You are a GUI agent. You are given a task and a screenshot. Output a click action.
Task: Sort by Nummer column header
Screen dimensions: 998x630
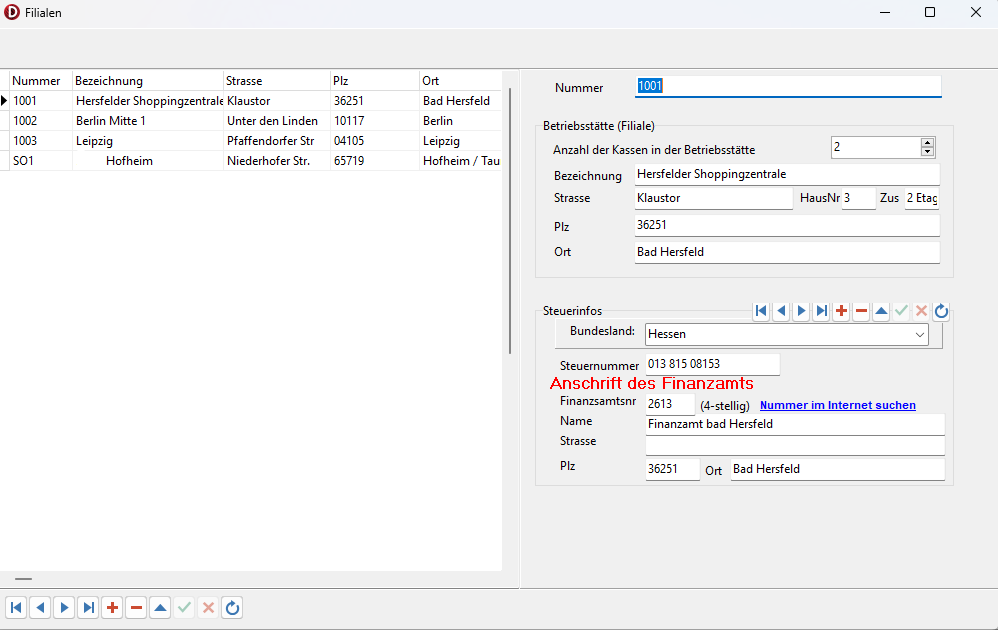[x=41, y=81]
